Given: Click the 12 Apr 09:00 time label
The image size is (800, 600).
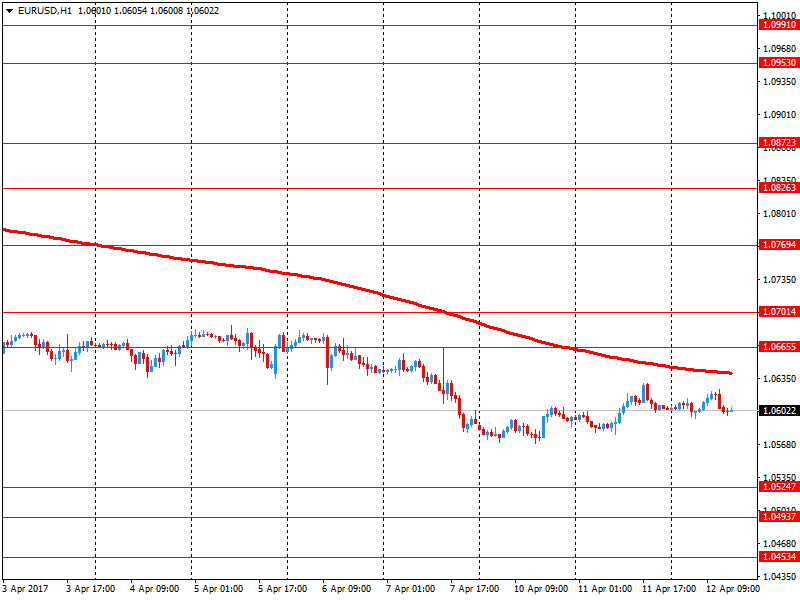Looking at the screenshot, I should click(733, 589).
